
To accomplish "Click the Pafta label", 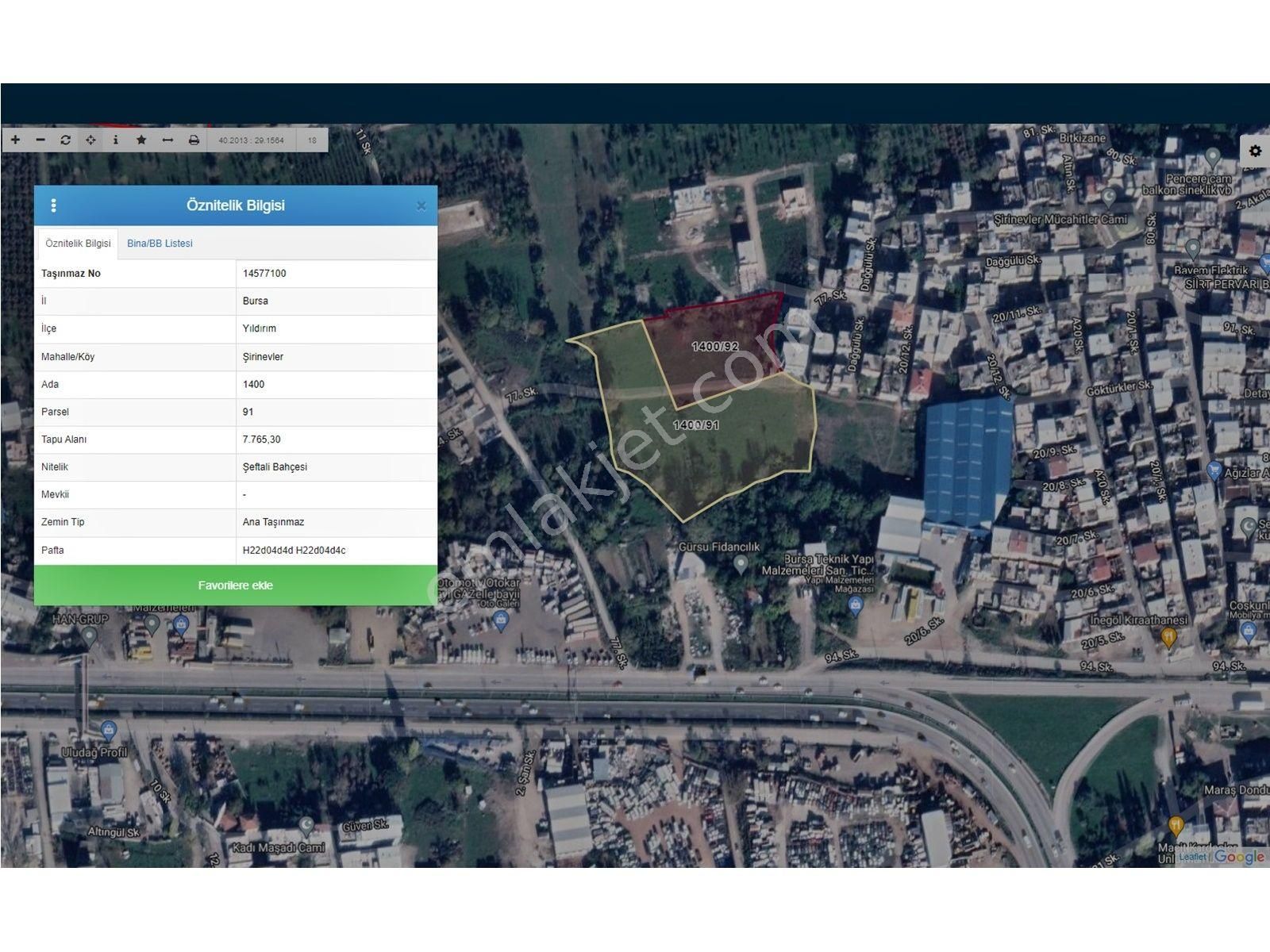I will (x=52, y=551).
